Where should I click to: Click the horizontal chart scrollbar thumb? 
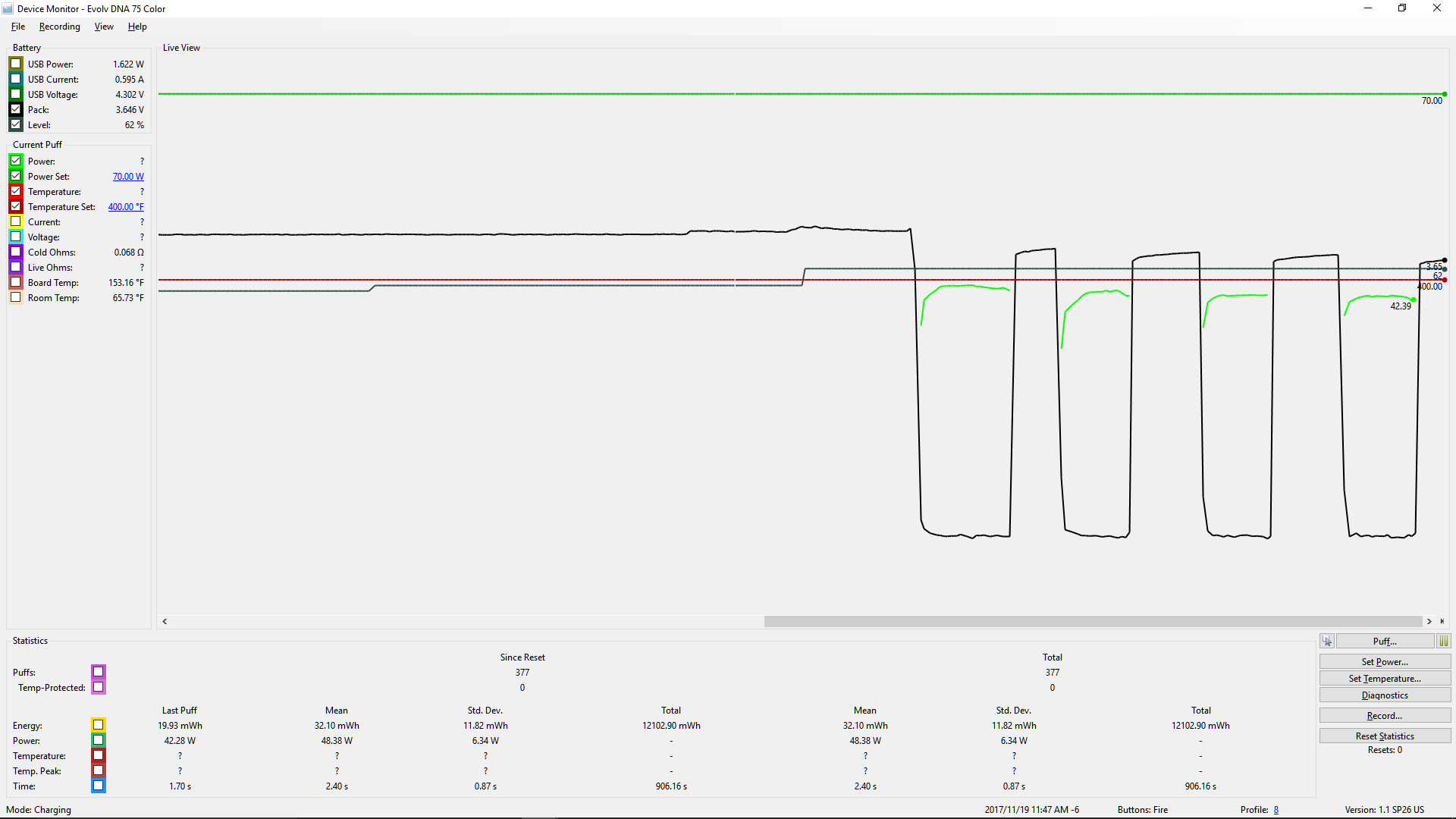click(x=1092, y=621)
